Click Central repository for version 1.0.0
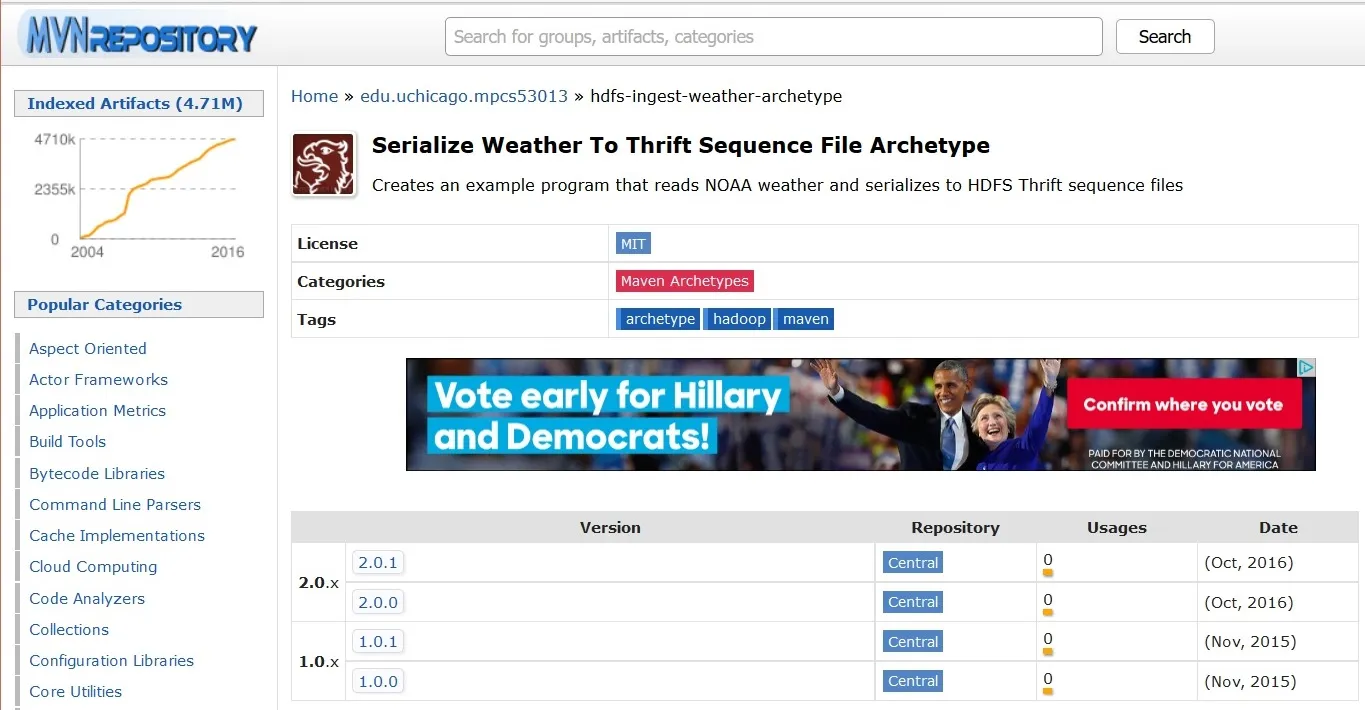 point(913,681)
